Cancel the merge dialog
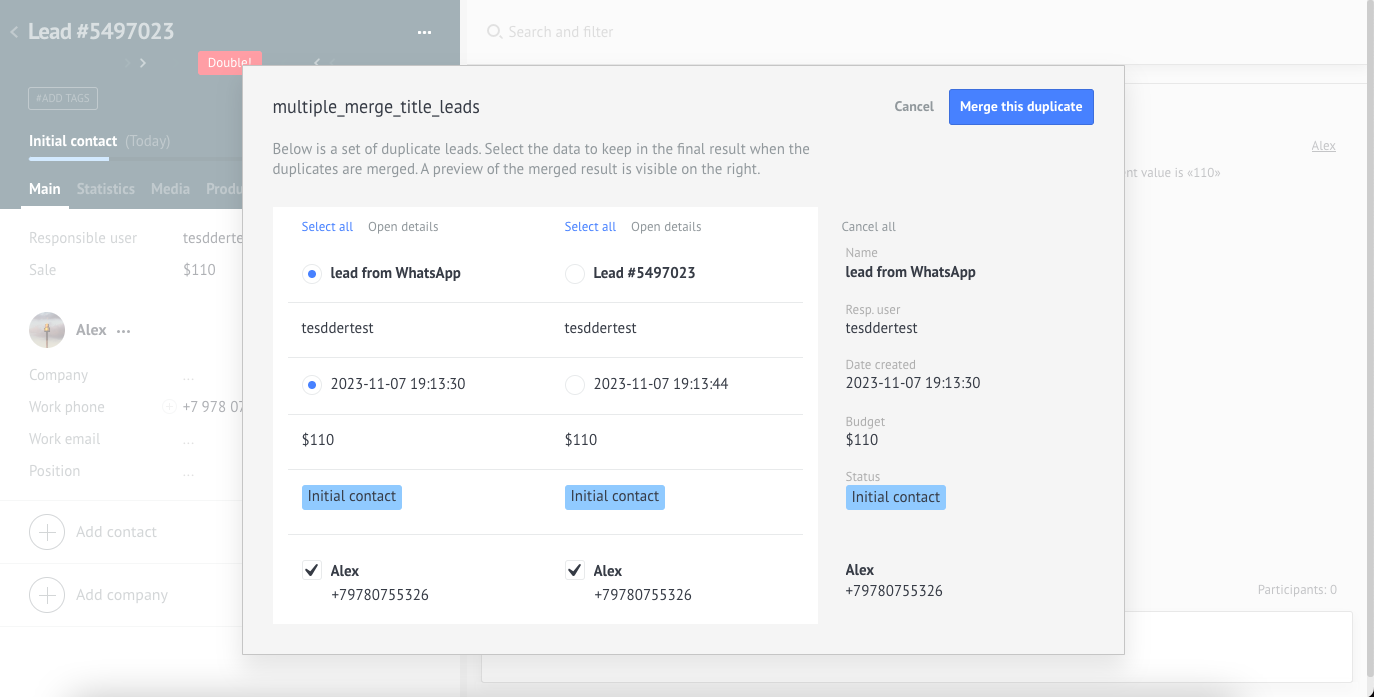The image size is (1374, 697). click(x=914, y=107)
